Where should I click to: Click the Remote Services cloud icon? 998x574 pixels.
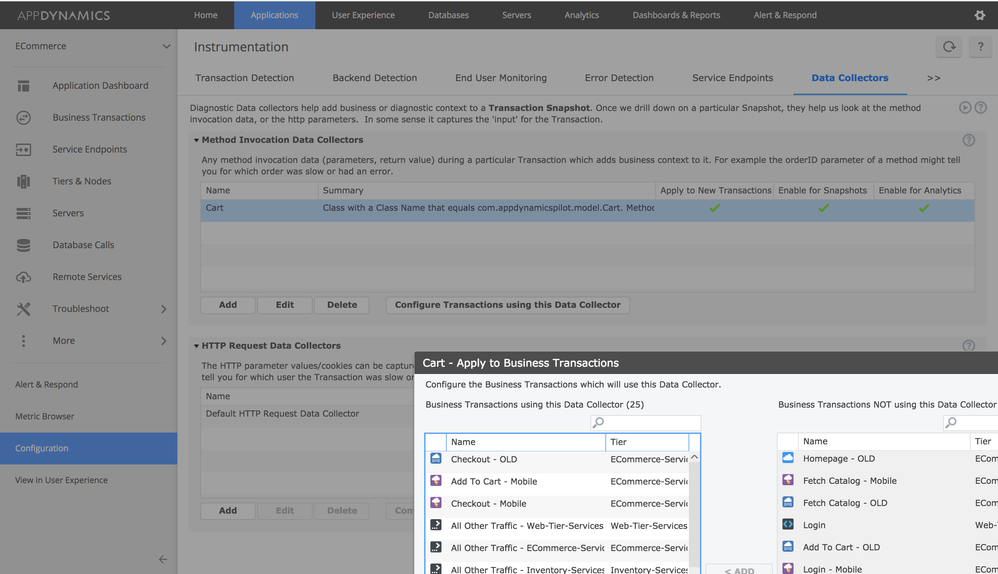[x=23, y=277]
